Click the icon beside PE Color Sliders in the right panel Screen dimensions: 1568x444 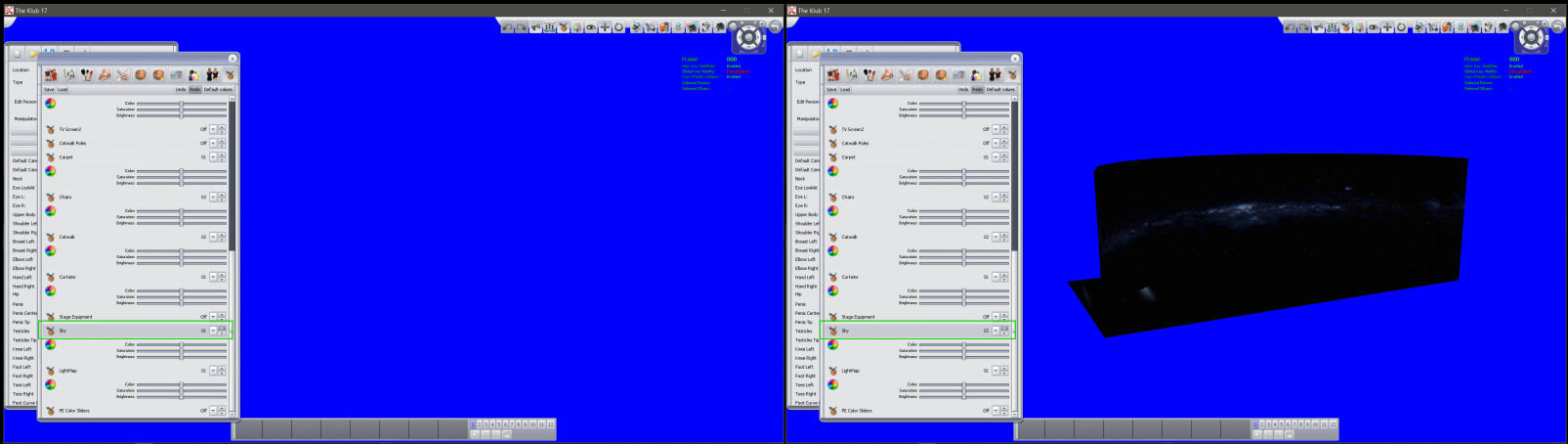click(833, 411)
